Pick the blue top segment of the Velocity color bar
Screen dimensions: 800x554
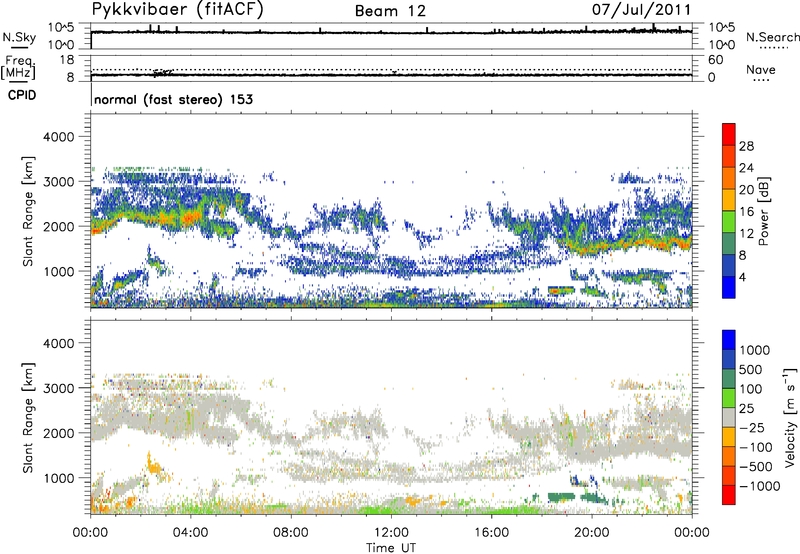click(x=729, y=340)
